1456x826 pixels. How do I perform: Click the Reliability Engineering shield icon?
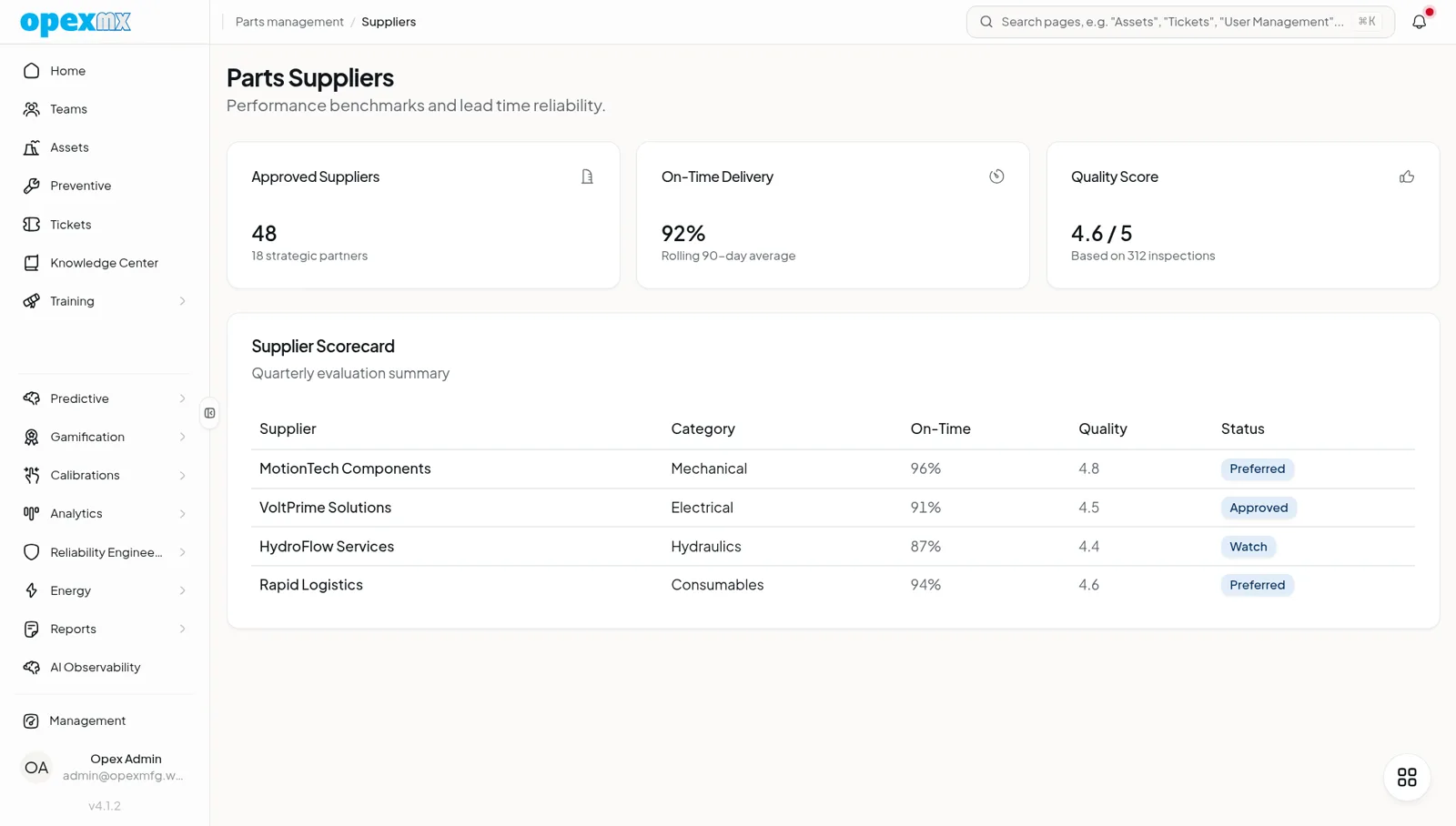pos(32,552)
